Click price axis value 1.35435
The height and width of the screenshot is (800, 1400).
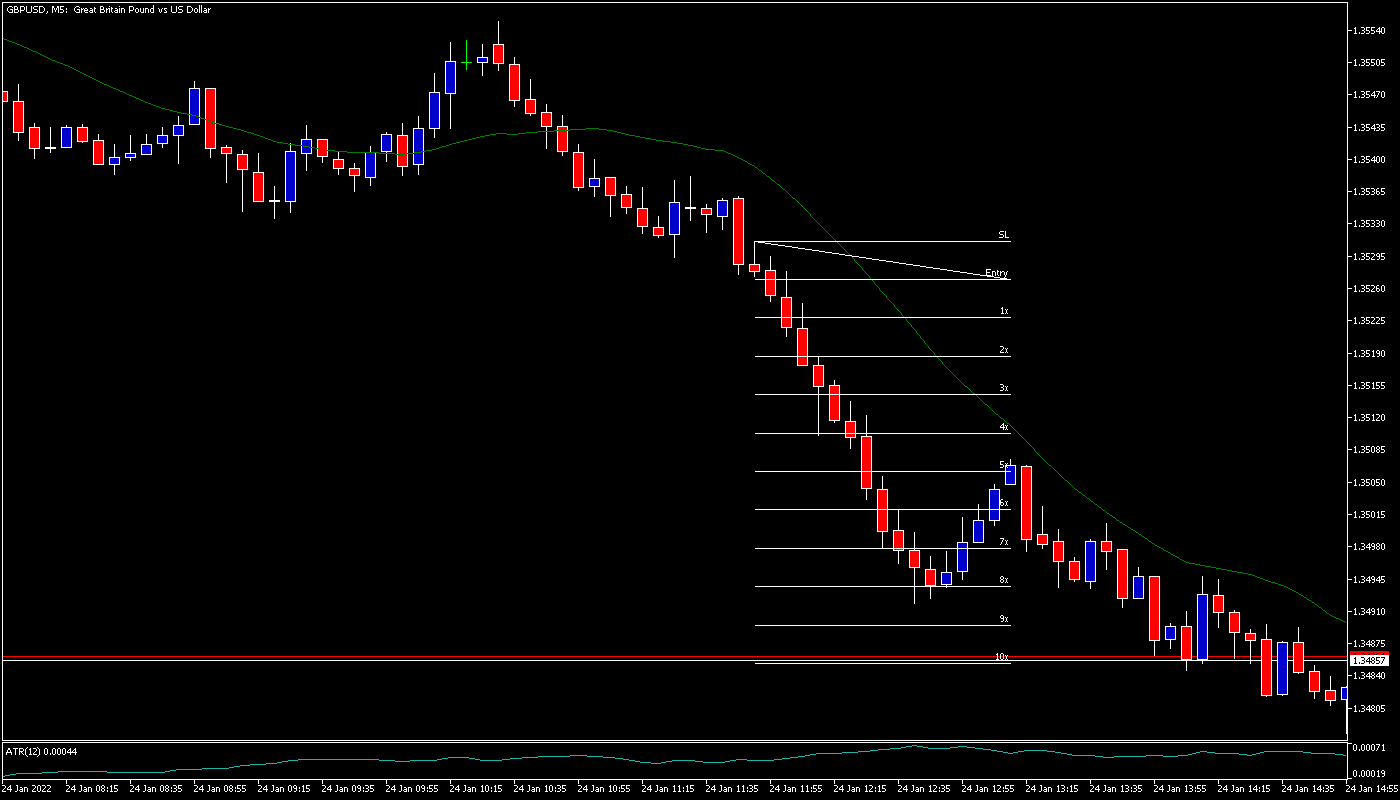(1370, 128)
